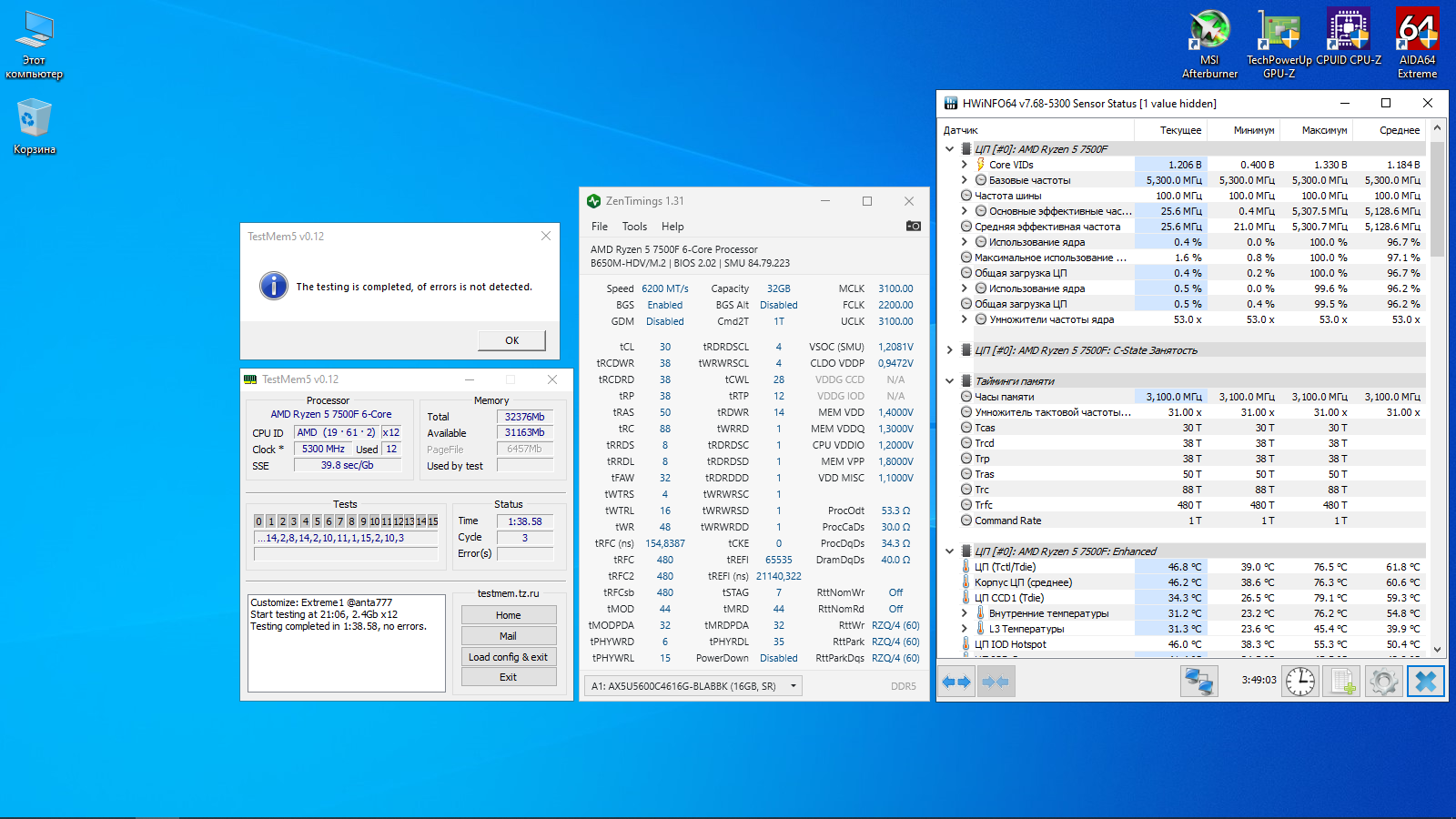Screen dimensions: 1456x819
Task: Click the ZenTimings title bar logo icon
Action: (x=594, y=201)
